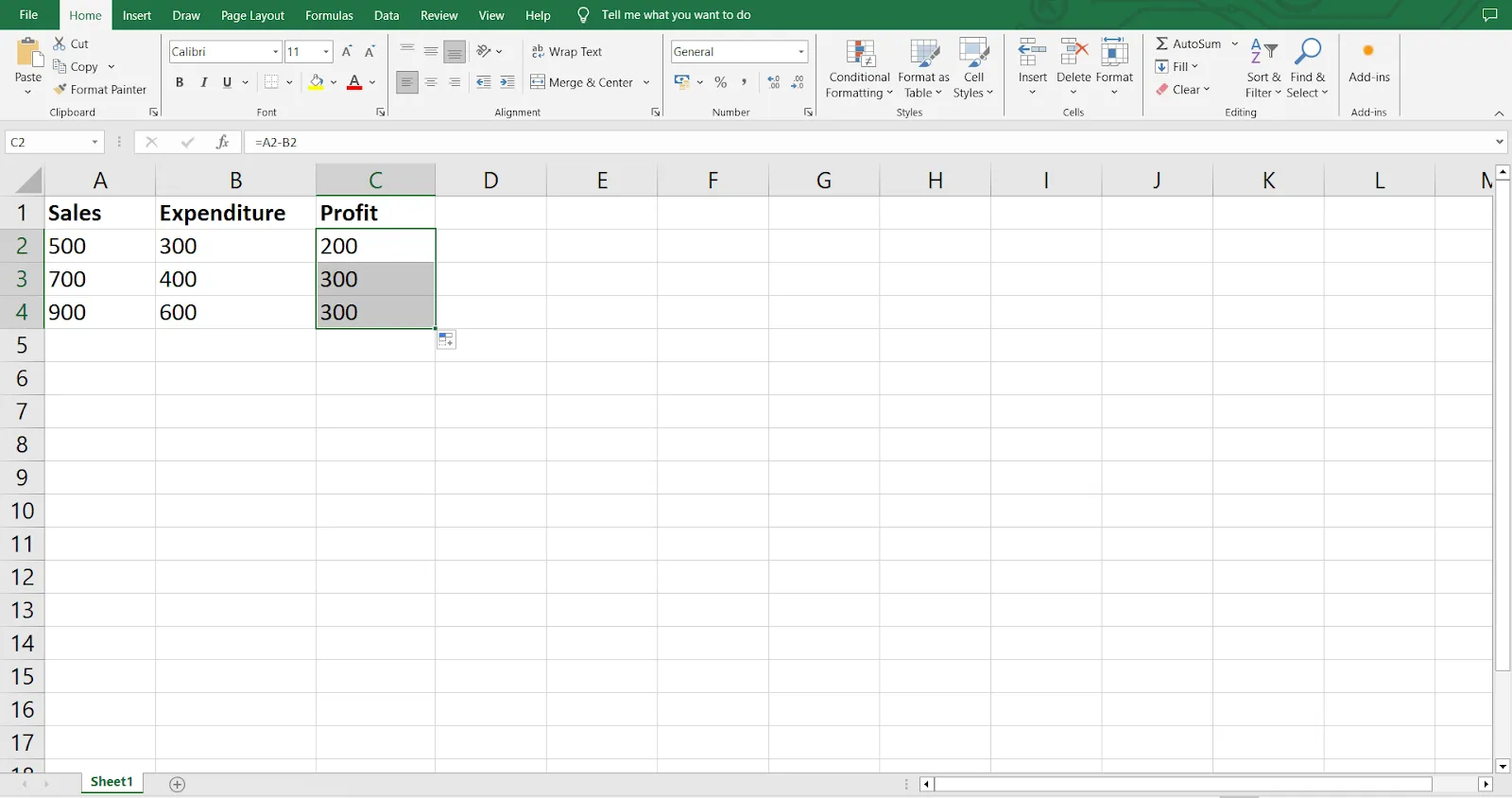Set Middle Align vertical alignment
Viewport: 1512px width, 798px height.
[431, 51]
